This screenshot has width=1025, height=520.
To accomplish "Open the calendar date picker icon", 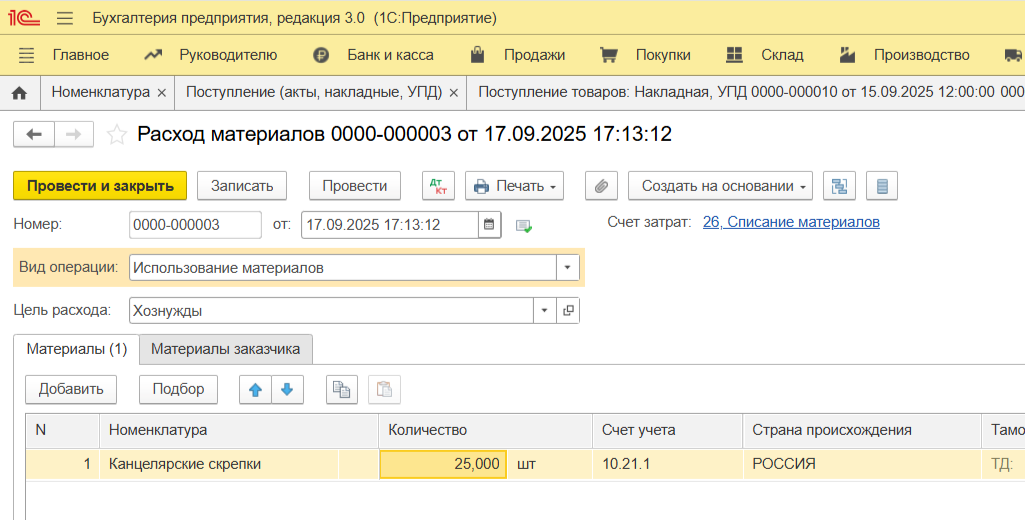I will click(489, 225).
